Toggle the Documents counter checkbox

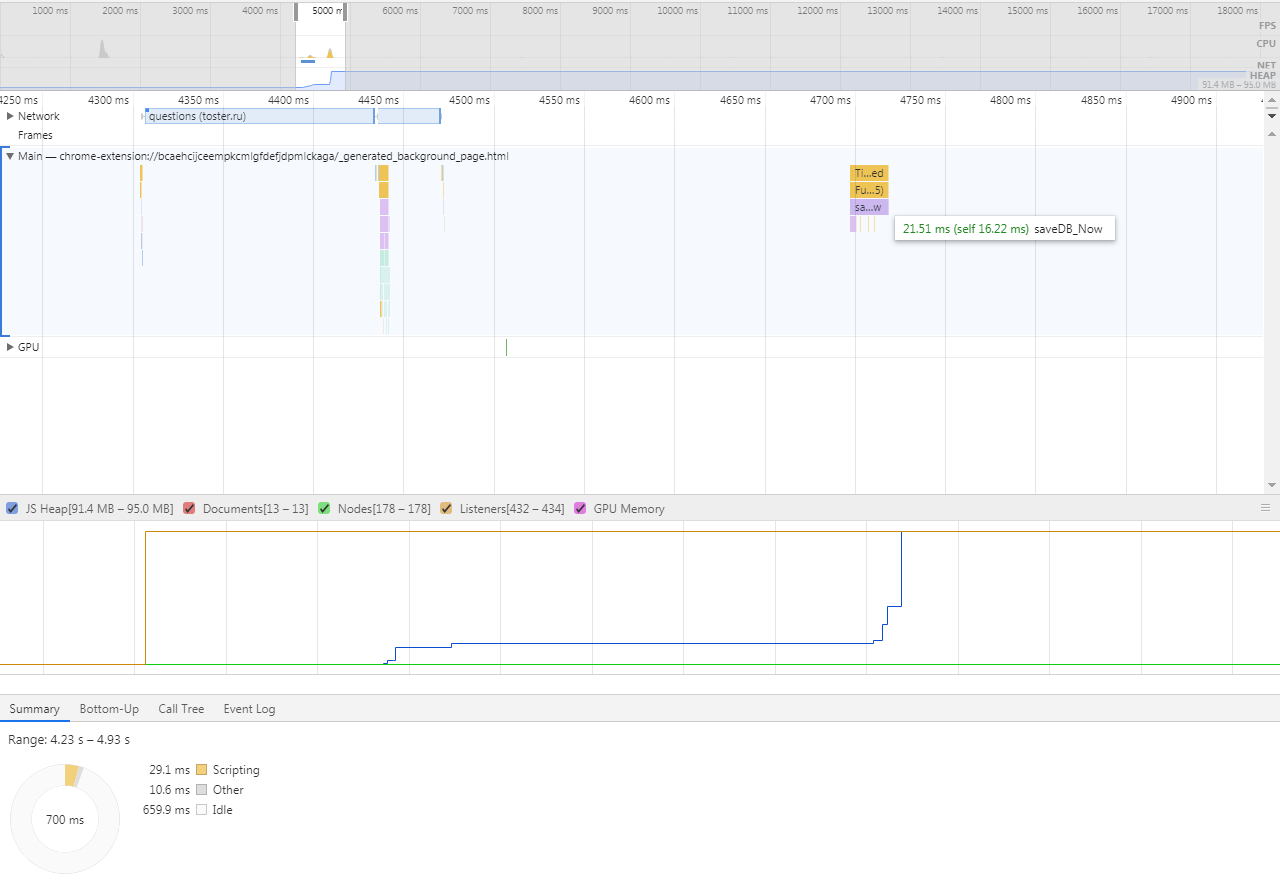(x=189, y=509)
